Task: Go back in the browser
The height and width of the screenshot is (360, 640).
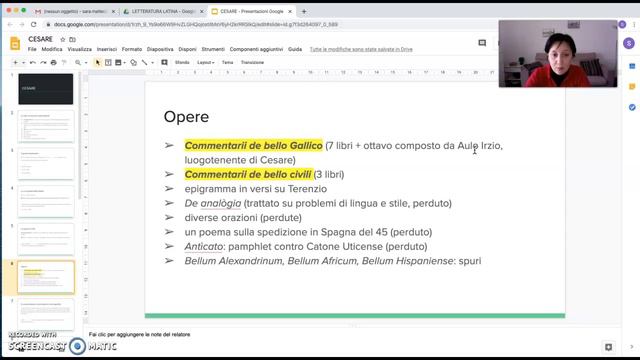Action: point(10,24)
